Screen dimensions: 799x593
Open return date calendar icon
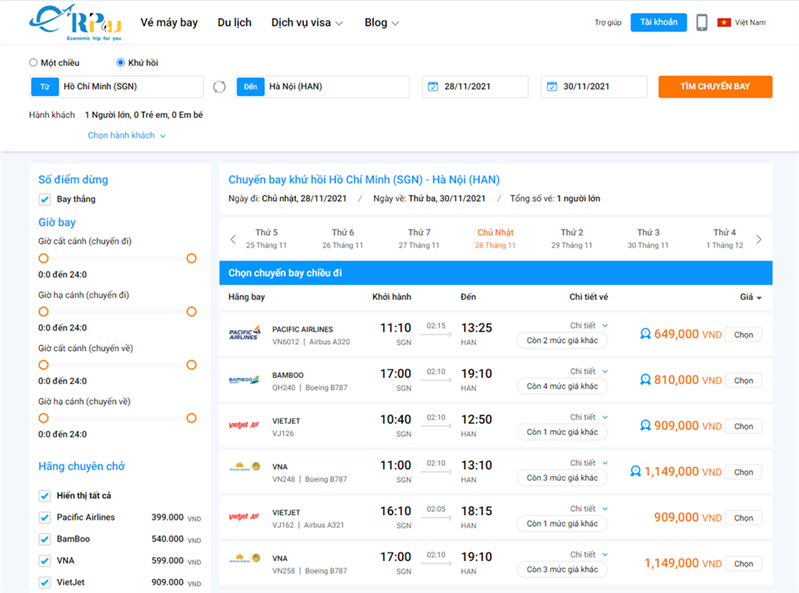click(552, 87)
